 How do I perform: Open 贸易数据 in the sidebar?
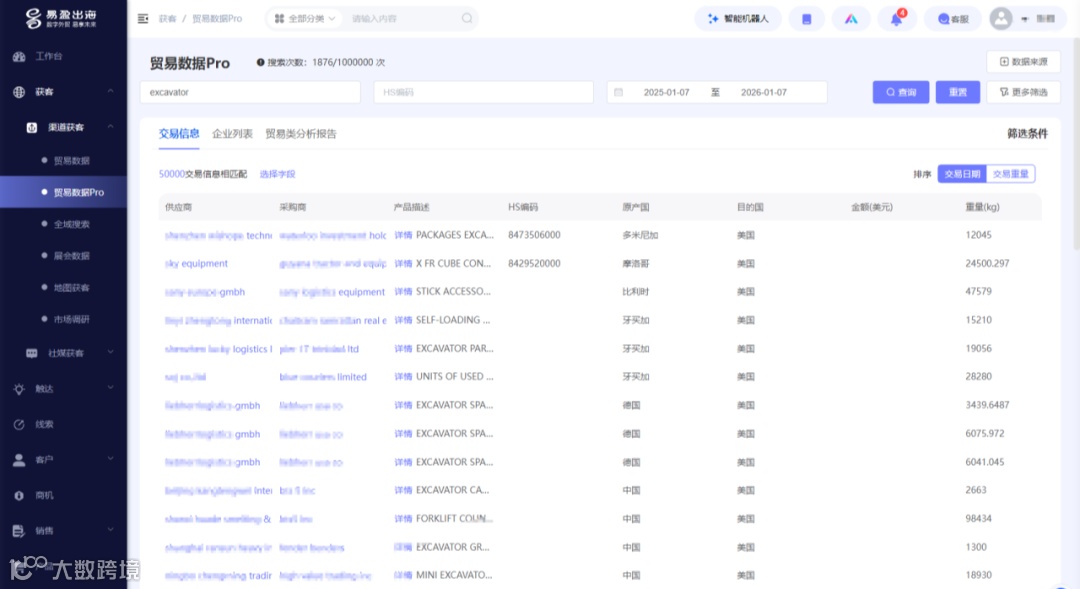click(72, 161)
